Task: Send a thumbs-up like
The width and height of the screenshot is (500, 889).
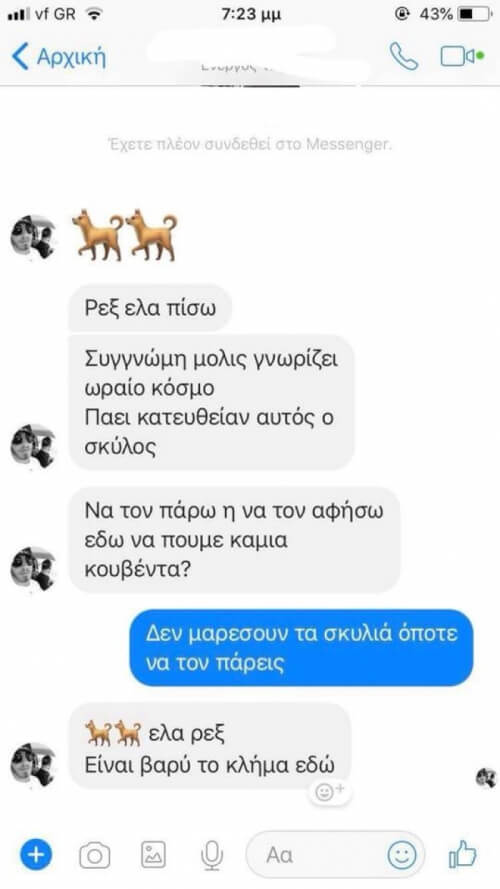Action: [463, 854]
